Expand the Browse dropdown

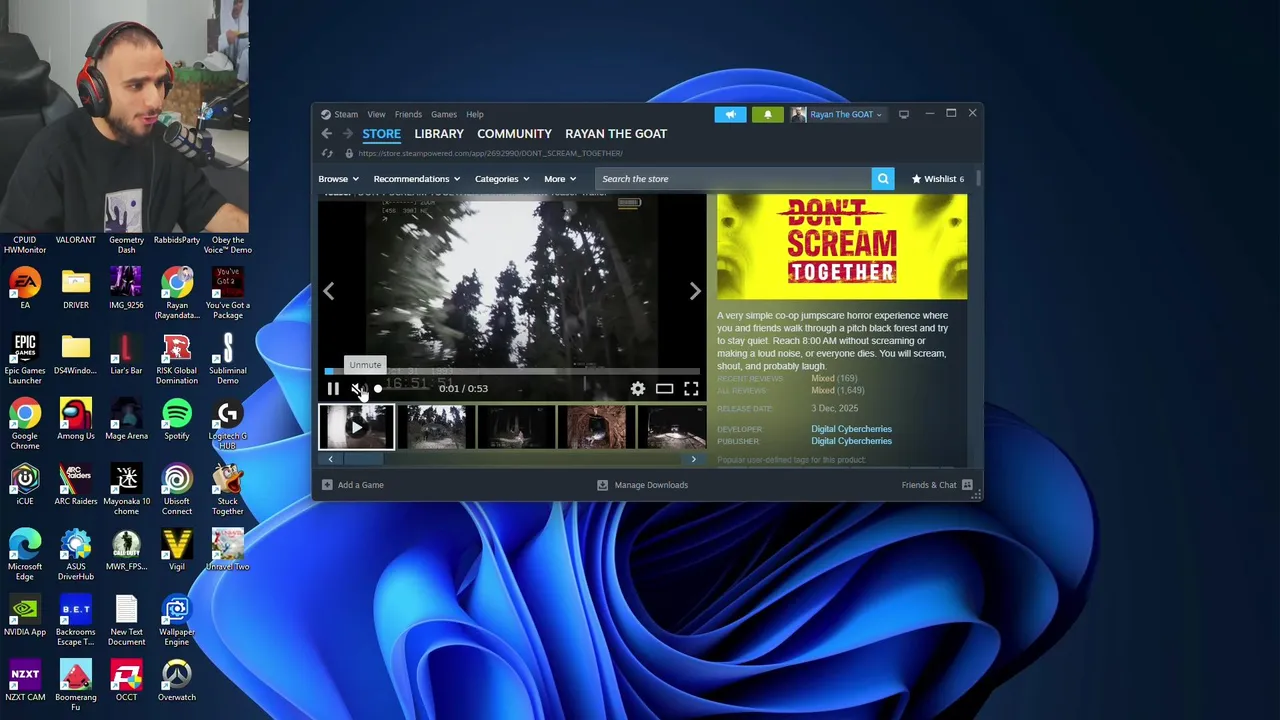(x=338, y=179)
